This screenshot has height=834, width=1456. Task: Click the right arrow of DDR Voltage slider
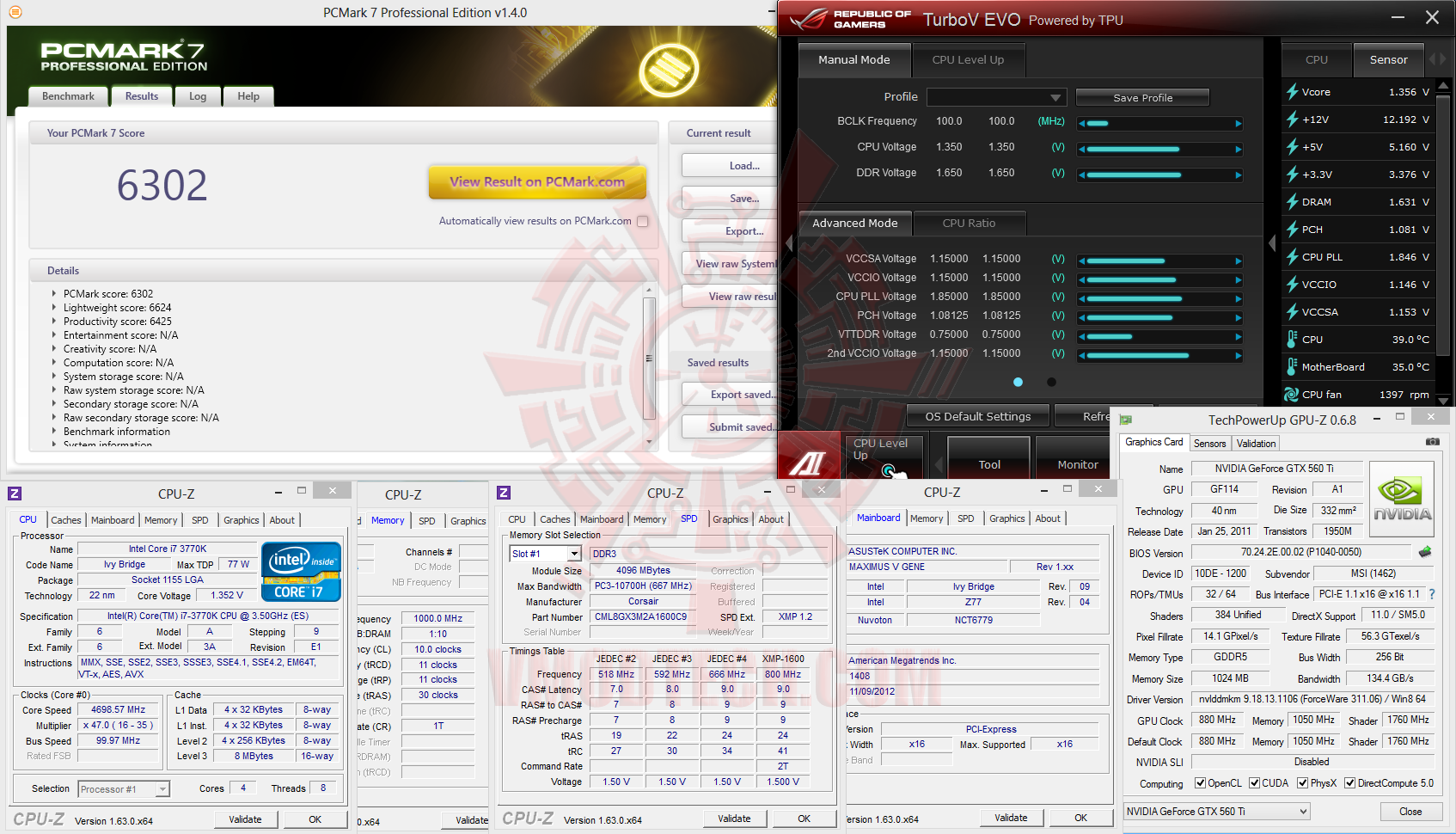(1239, 175)
